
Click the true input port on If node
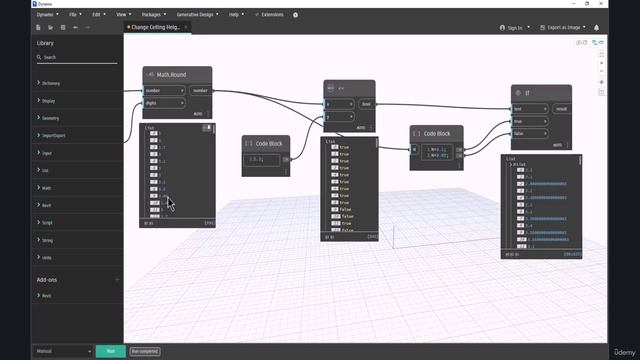point(529,121)
